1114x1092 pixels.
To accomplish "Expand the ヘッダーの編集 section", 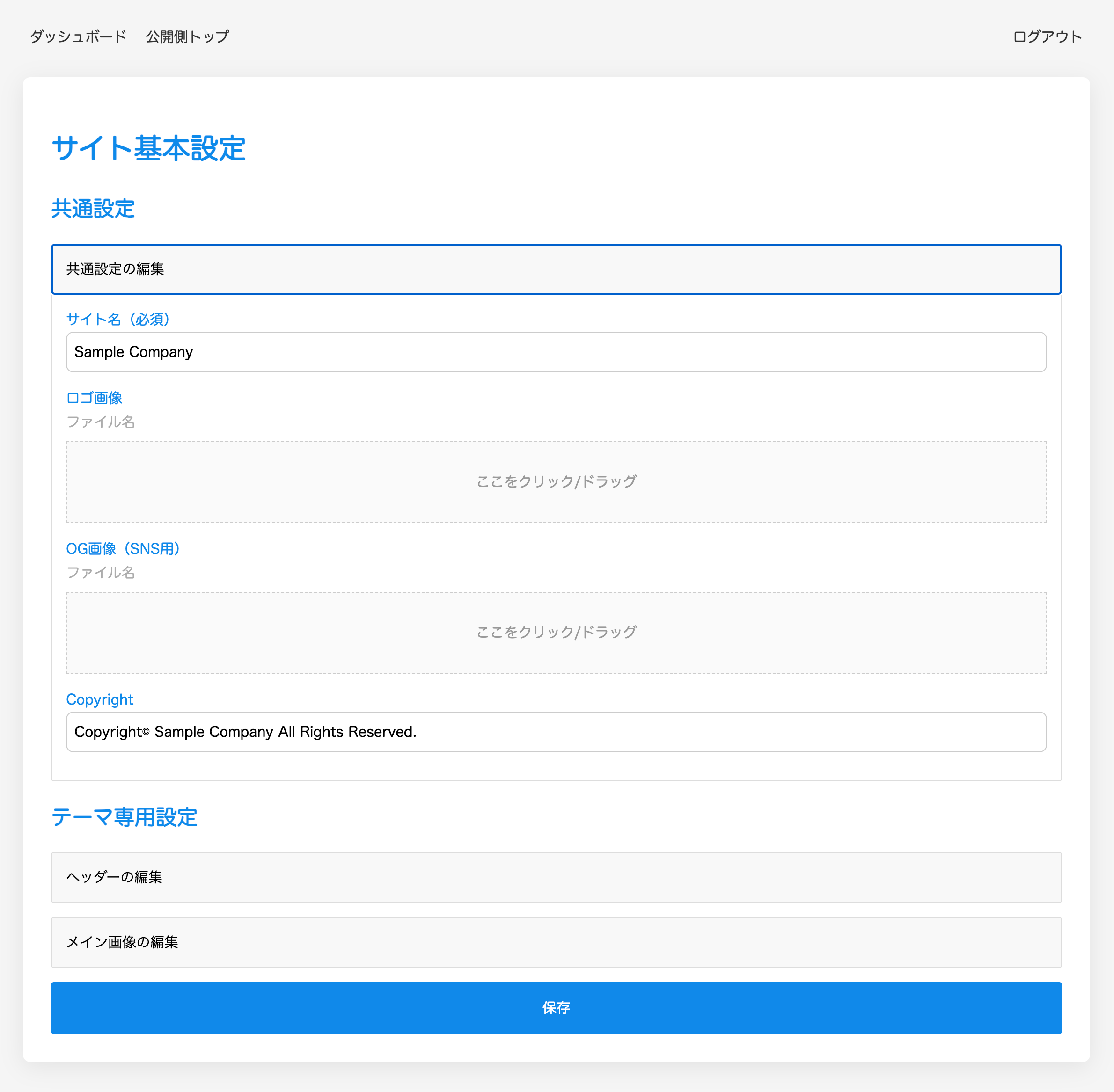I will coord(556,877).
